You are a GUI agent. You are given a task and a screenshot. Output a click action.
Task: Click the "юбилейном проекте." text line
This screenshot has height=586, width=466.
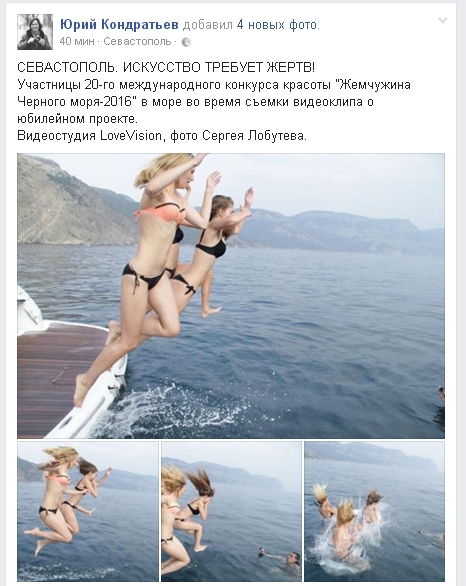[x=78, y=119]
